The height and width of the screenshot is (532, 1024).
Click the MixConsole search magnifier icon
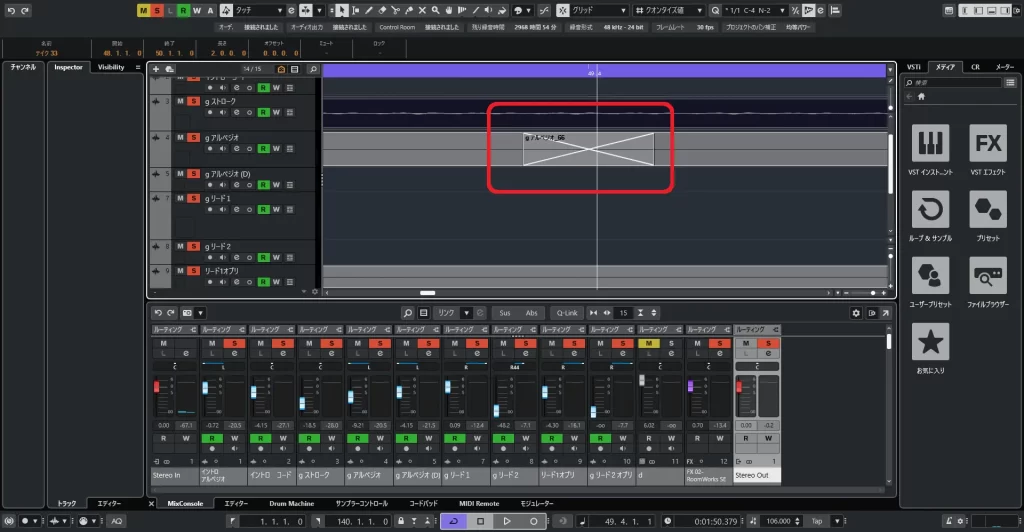[407, 313]
